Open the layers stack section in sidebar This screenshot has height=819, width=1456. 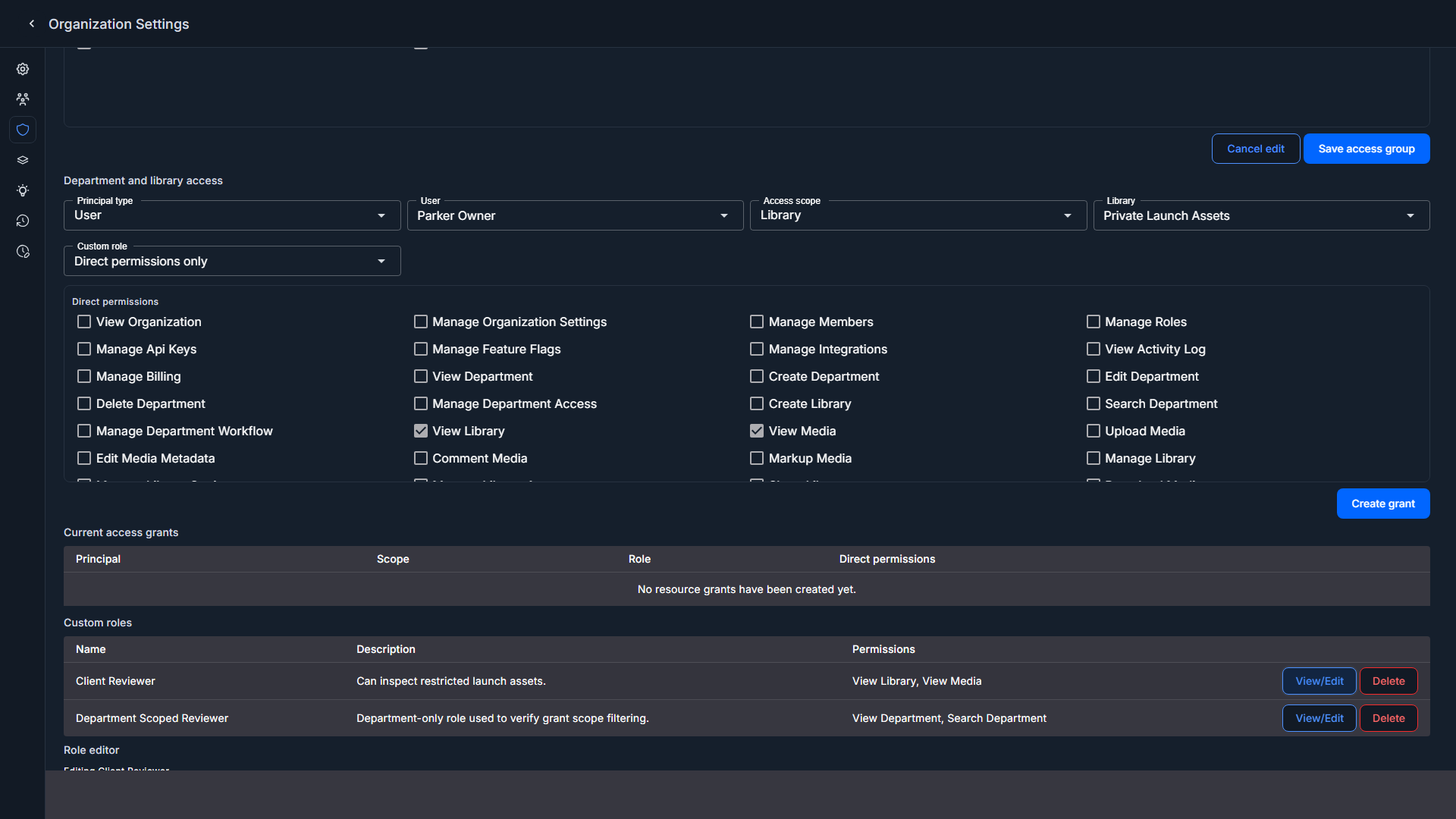[x=23, y=160]
